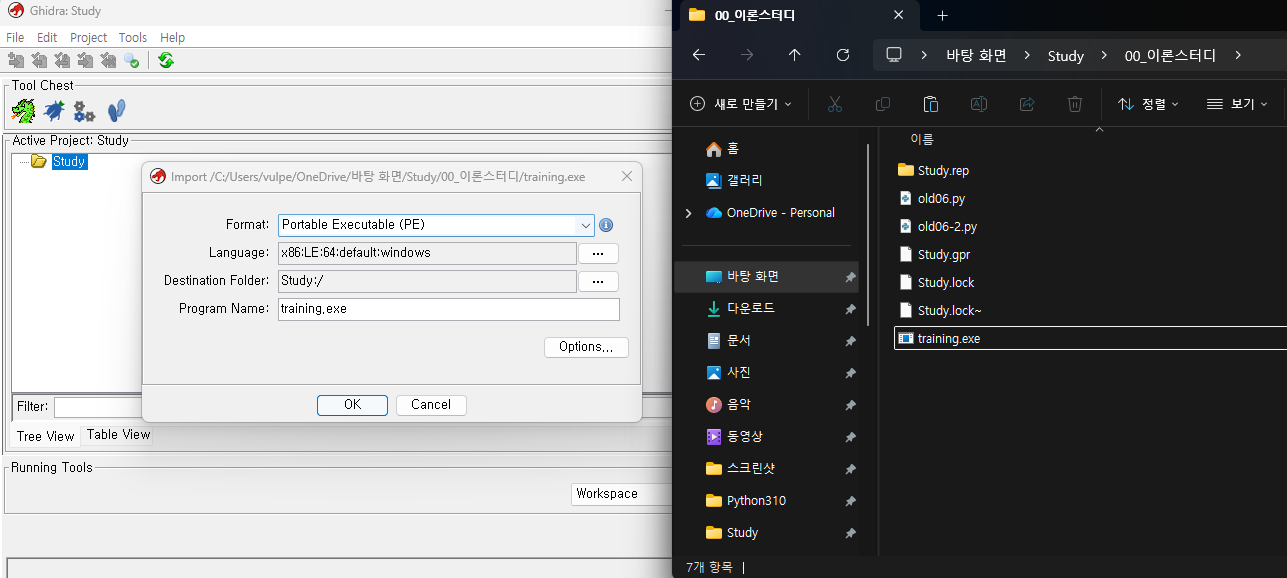Select the Version Tracking gears tool
The width and height of the screenshot is (1287, 578).
(84, 111)
